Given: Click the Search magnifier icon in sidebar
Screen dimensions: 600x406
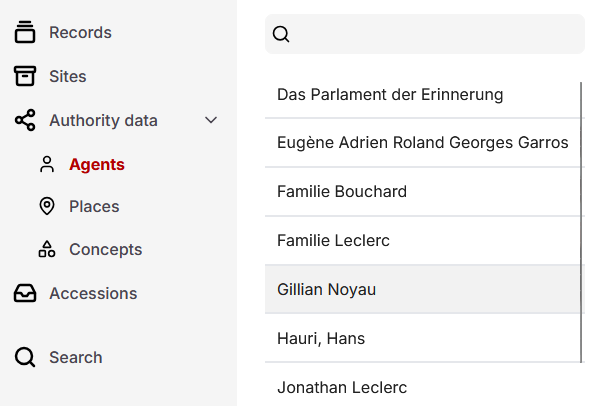Looking at the screenshot, I should [x=25, y=357].
